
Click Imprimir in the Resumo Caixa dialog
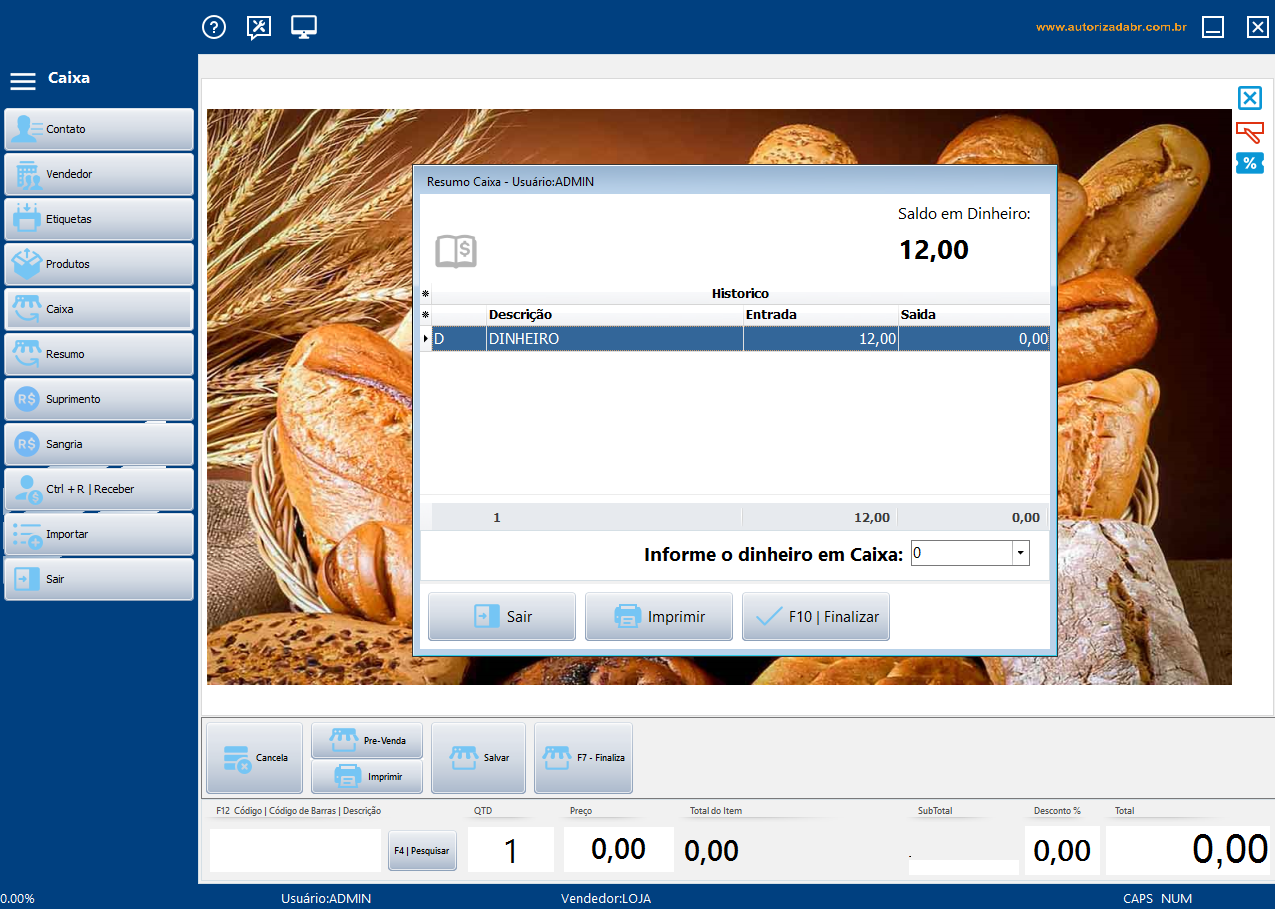point(658,616)
